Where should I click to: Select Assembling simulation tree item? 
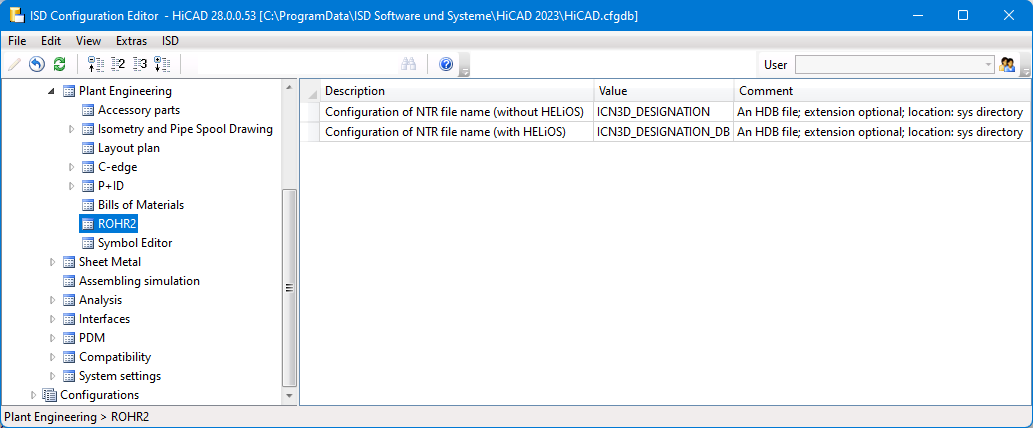[140, 281]
